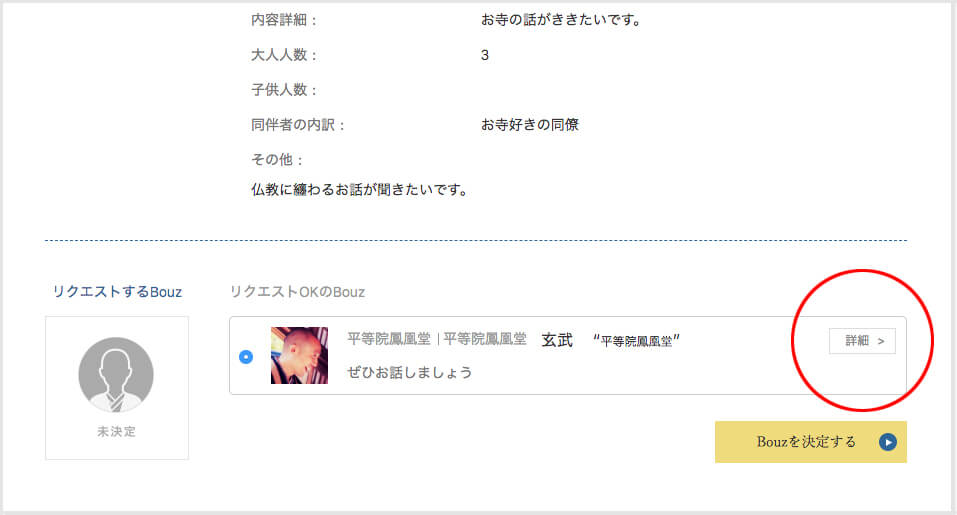The width and height of the screenshot is (957, 515).
Task: Select the リクエストOKのBouz heading
Action: pyautogui.click(x=297, y=292)
